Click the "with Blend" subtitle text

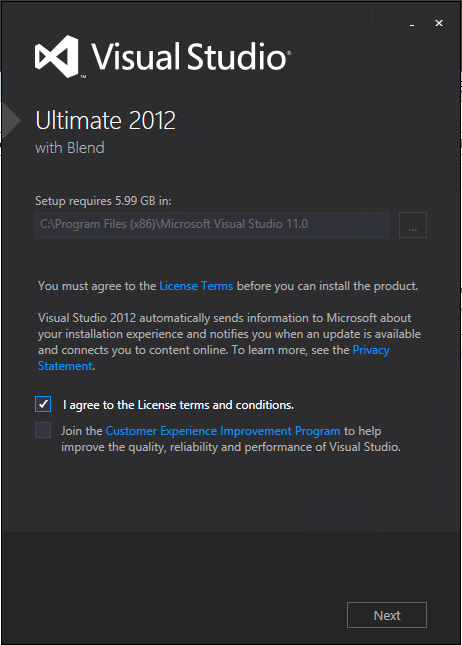[70, 148]
